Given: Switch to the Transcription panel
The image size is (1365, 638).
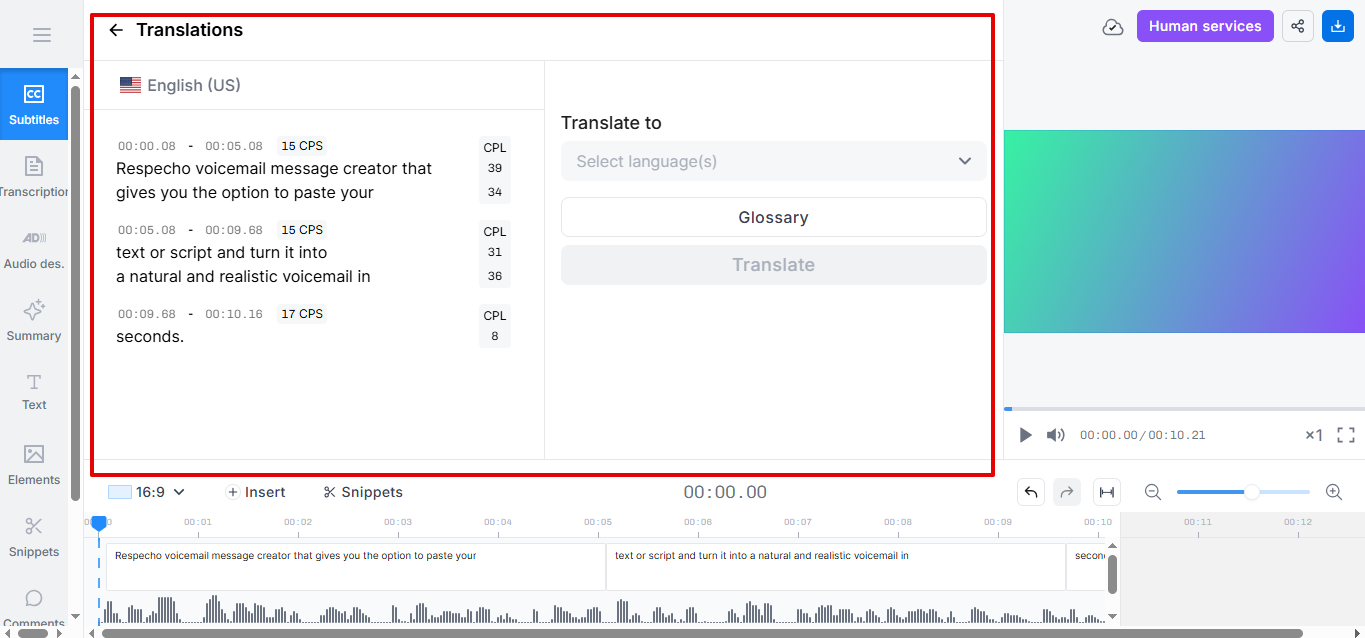Looking at the screenshot, I should coord(34,177).
